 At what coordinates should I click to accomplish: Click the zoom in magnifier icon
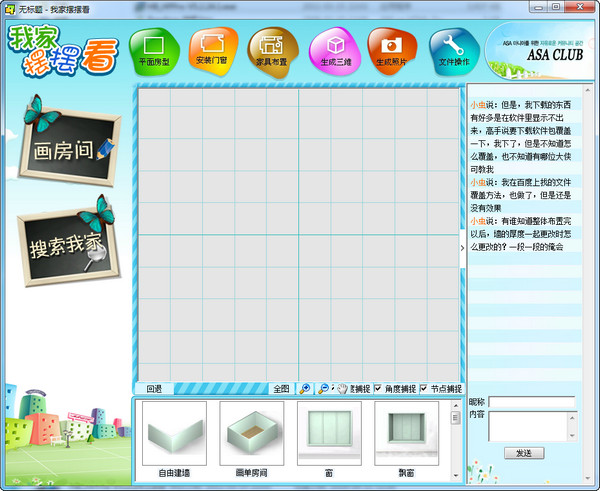pos(305,388)
